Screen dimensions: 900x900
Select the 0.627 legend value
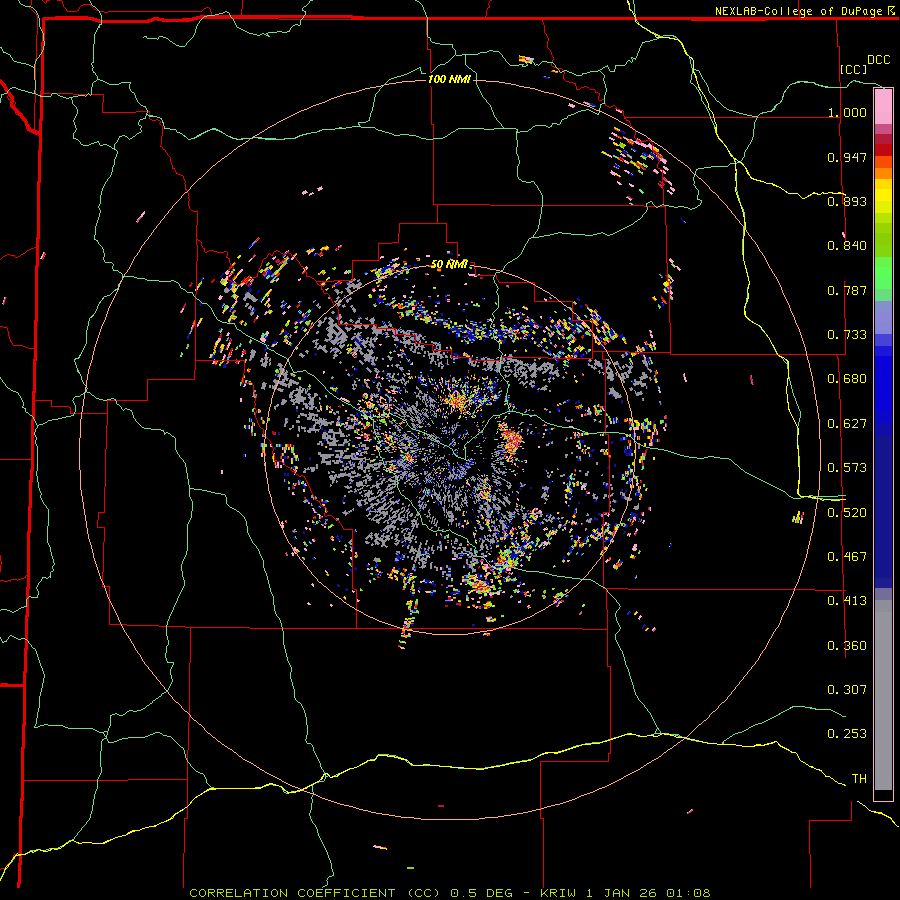click(847, 424)
